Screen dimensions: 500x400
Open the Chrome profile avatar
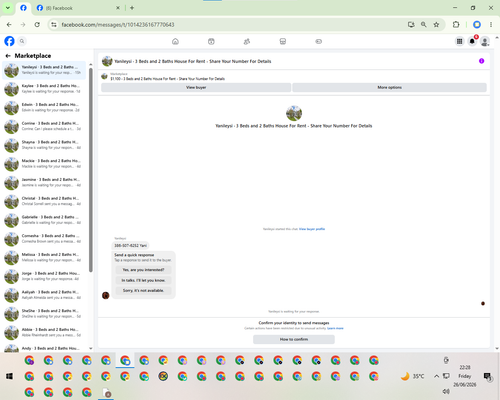pyautogui.click(x=477, y=25)
